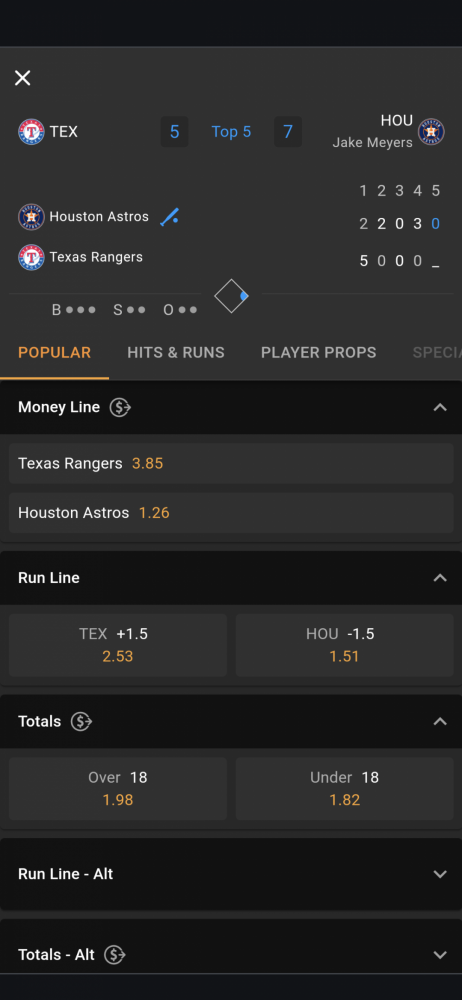462x1000 pixels.
Task: Select Houston Astros money line at 1.26
Action: [231, 513]
